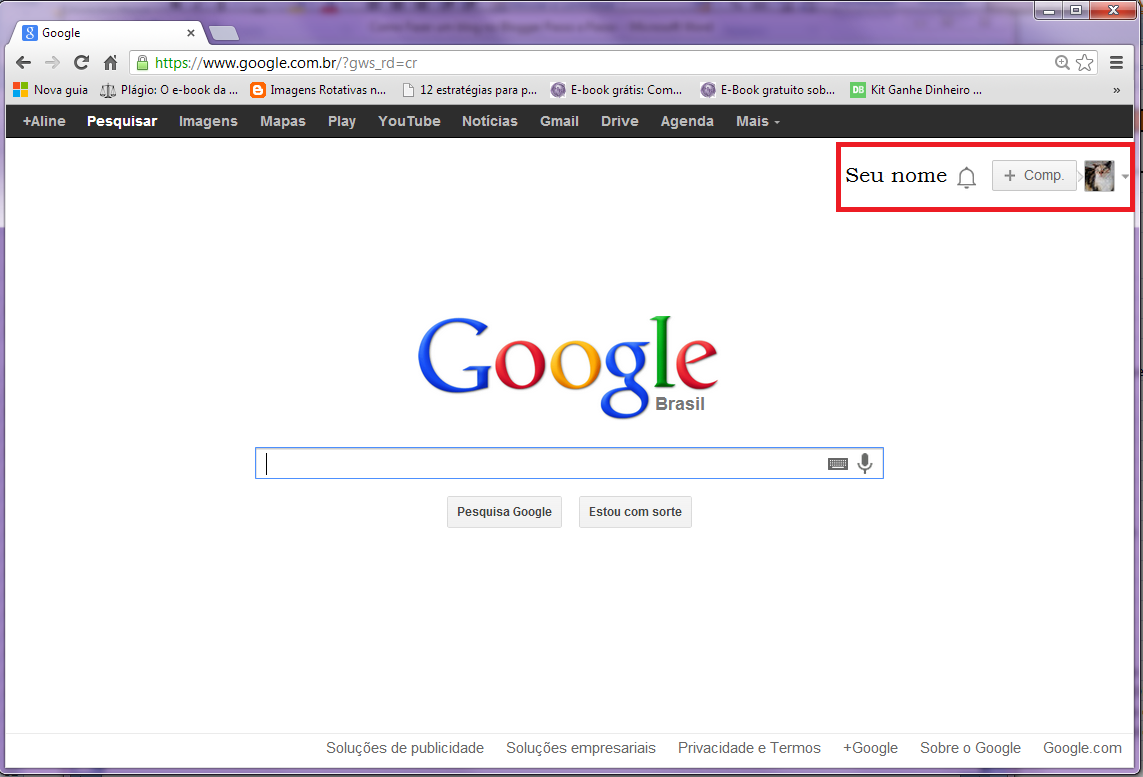Open Notícias from the Google bar

pyautogui.click(x=490, y=121)
